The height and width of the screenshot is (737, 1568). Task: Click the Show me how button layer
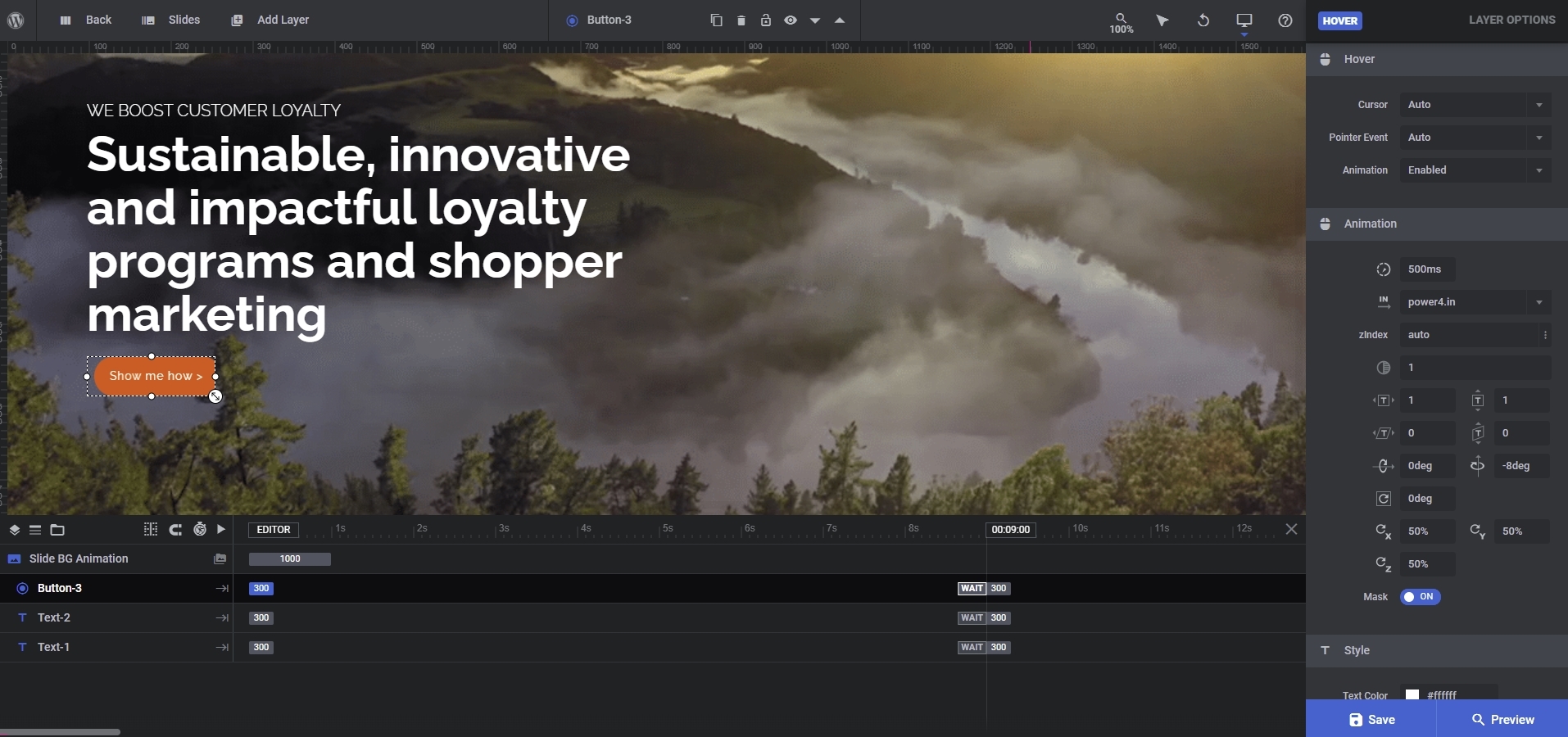click(155, 376)
